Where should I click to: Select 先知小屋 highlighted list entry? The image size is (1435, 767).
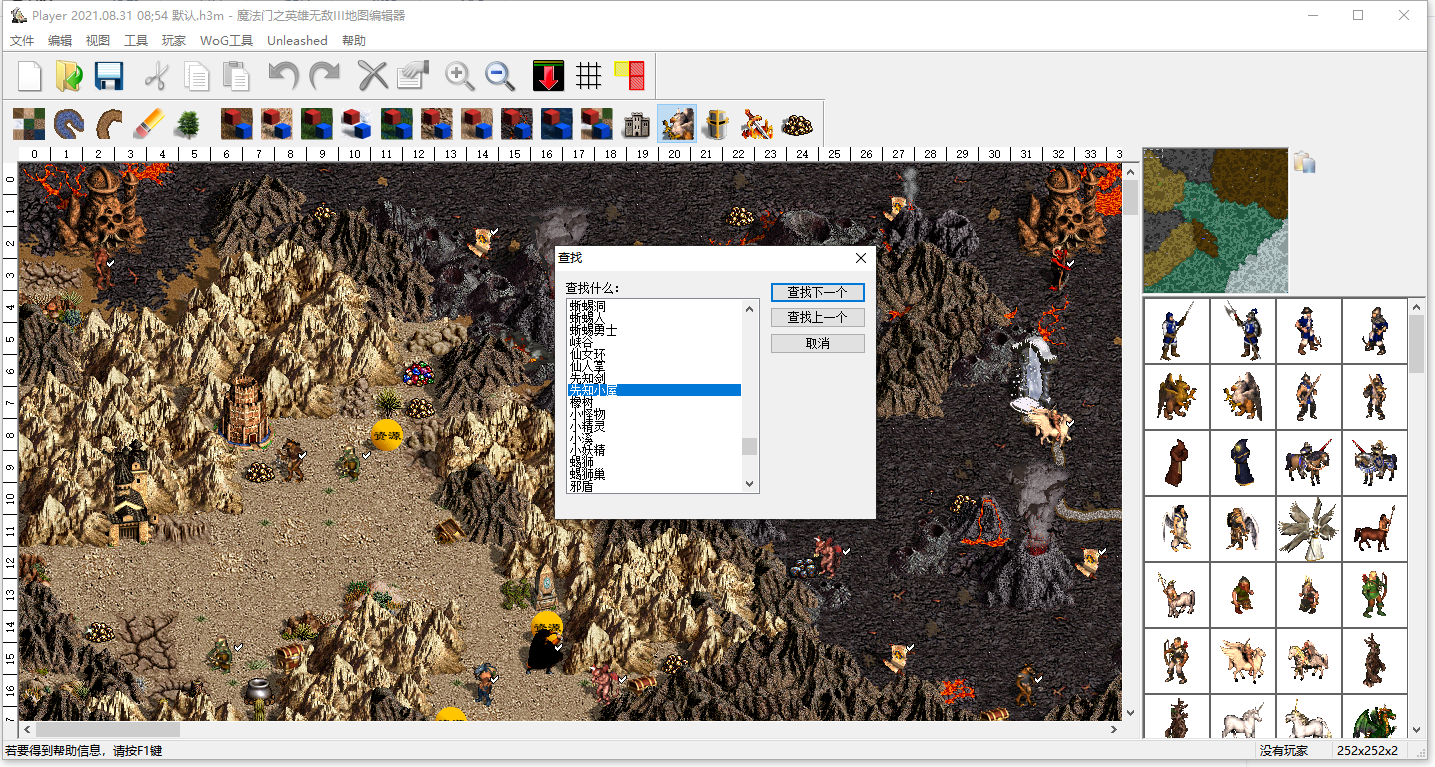pyautogui.click(x=654, y=390)
